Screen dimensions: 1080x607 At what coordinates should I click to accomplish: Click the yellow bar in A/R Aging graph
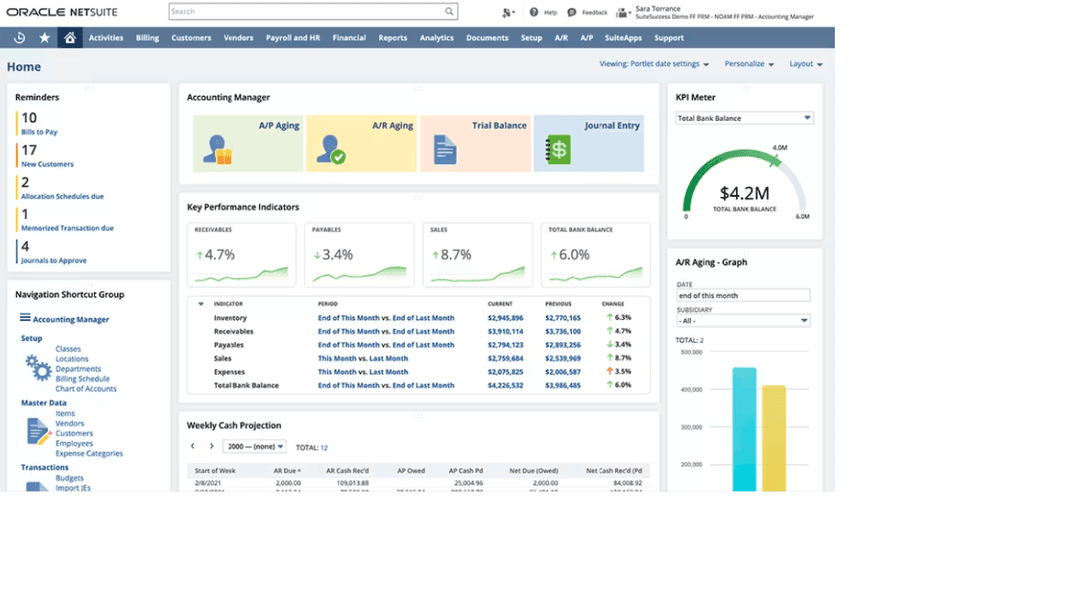pyautogui.click(x=775, y=440)
